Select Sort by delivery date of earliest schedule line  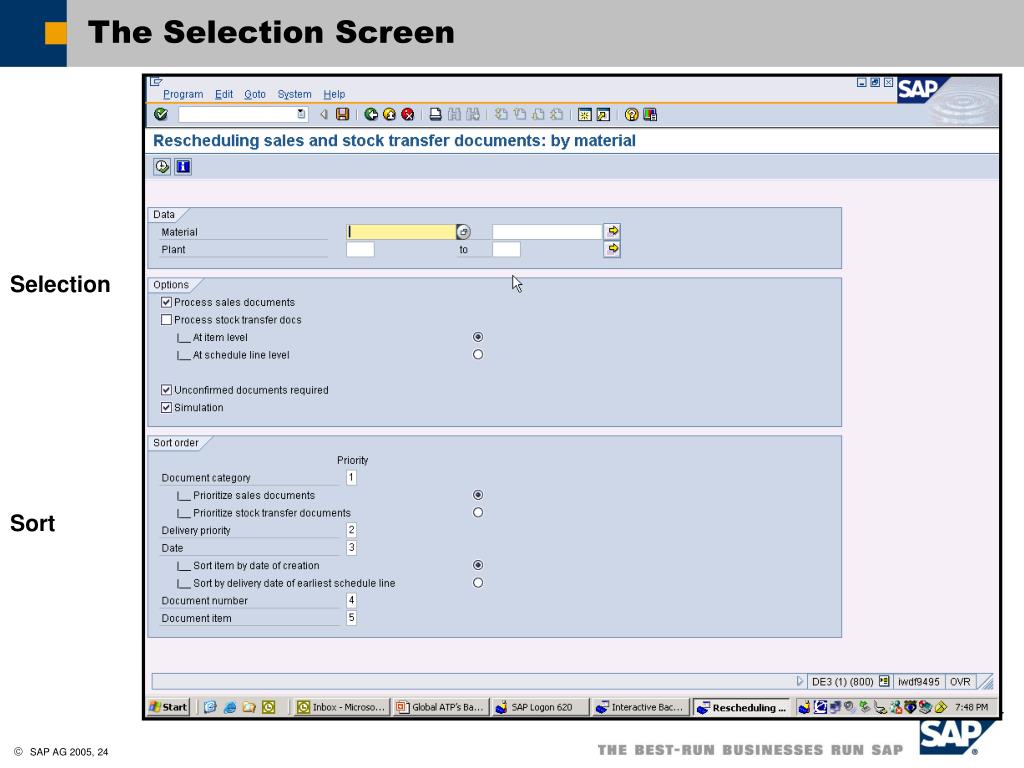[x=478, y=583]
